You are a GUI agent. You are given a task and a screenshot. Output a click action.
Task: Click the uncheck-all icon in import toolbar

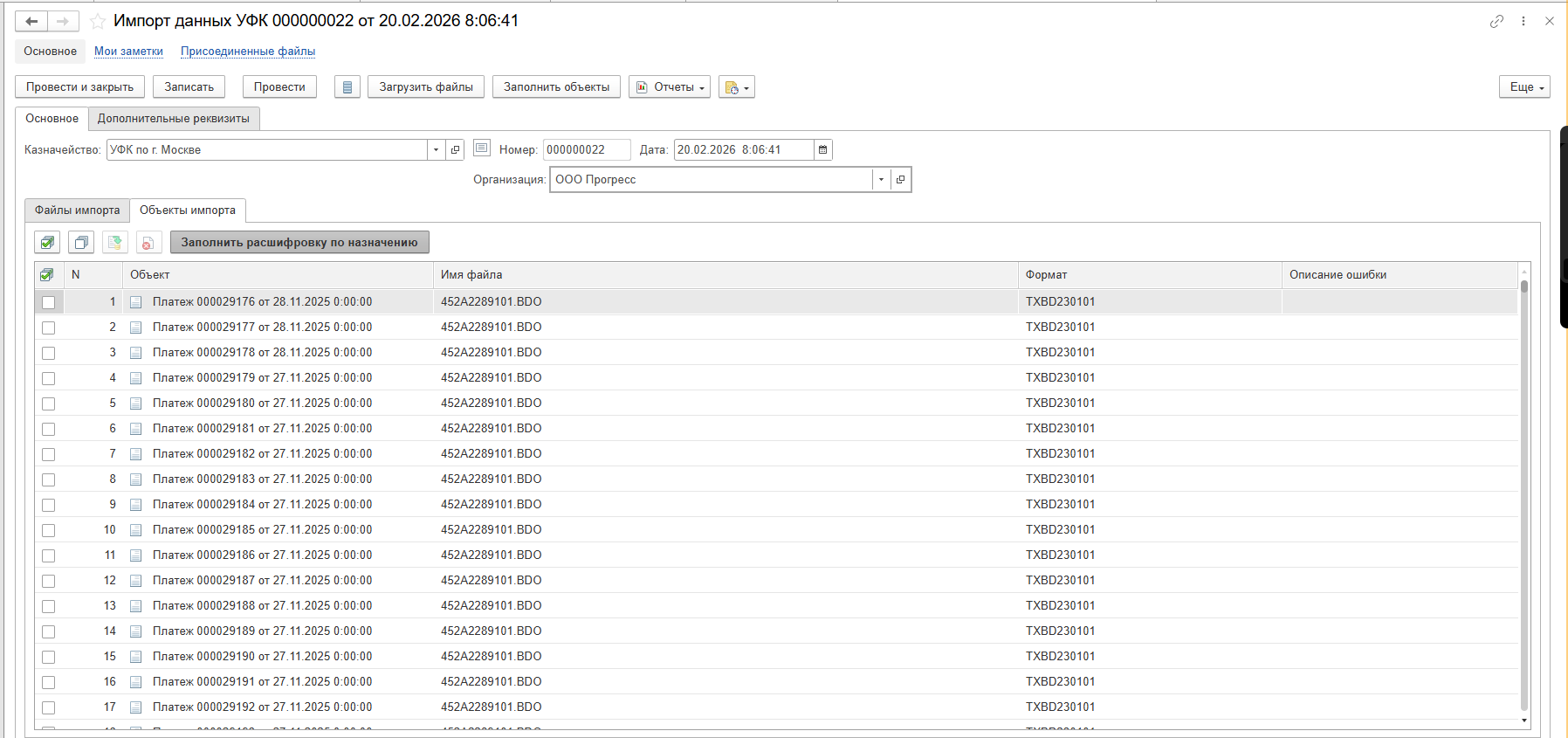coord(81,243)
